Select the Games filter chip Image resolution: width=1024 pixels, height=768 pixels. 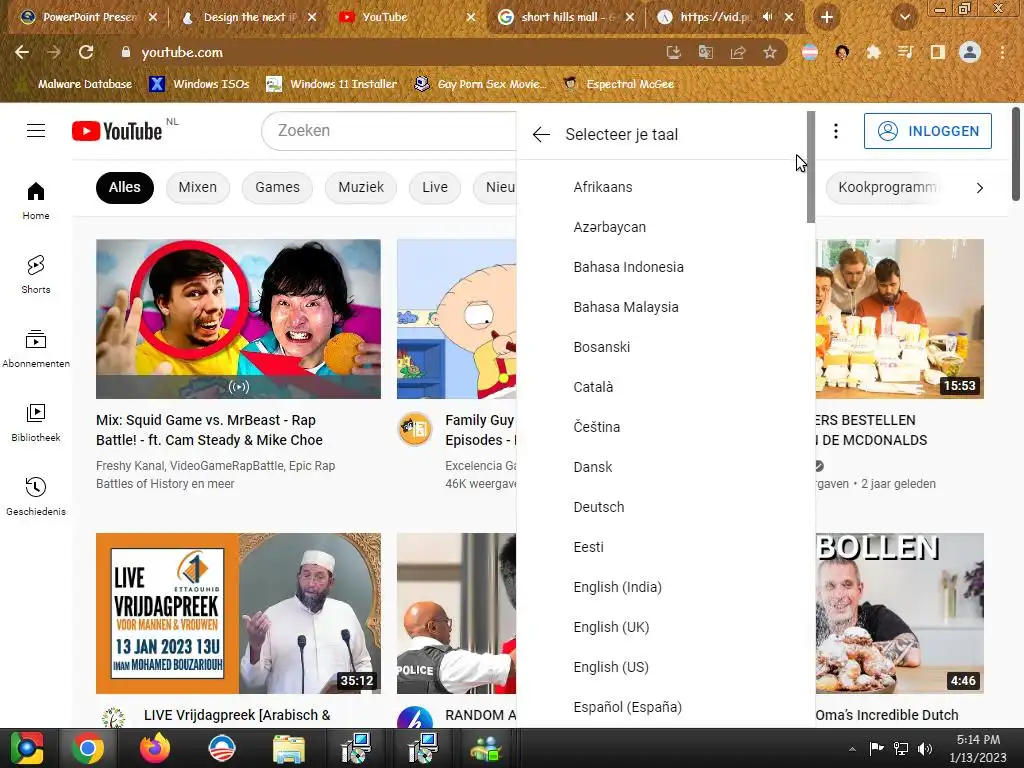(x=278, y=187)
